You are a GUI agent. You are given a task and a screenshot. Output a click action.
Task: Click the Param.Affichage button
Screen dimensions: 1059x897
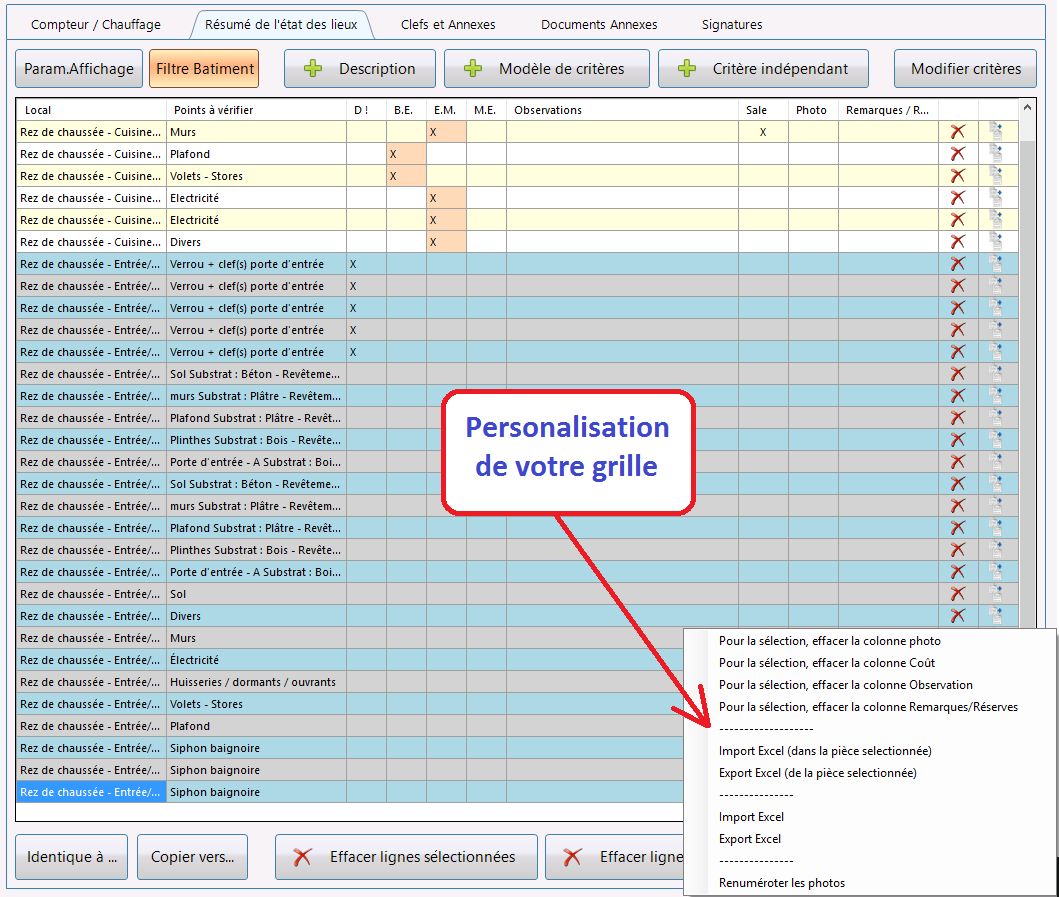(x=79, y=68)
